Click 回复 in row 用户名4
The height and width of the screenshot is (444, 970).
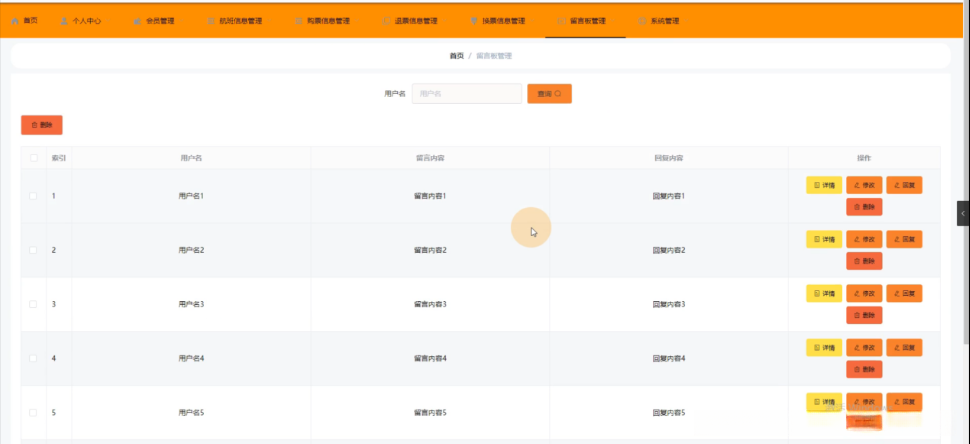click(904, 347)
